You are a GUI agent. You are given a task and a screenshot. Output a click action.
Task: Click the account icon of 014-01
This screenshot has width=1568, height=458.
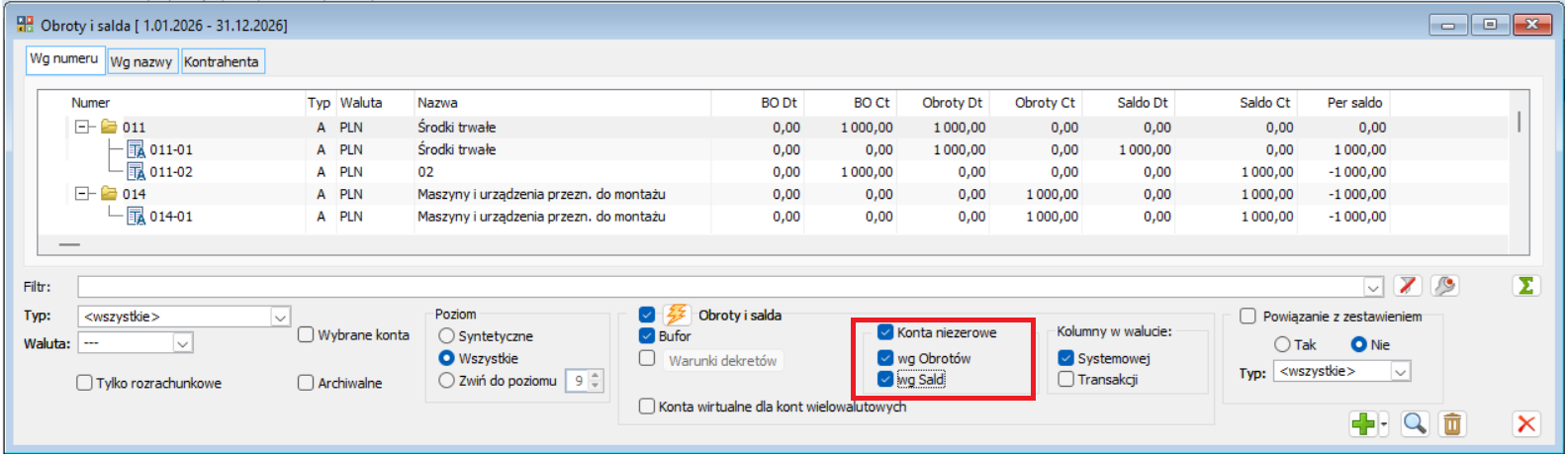pos(137,217)
